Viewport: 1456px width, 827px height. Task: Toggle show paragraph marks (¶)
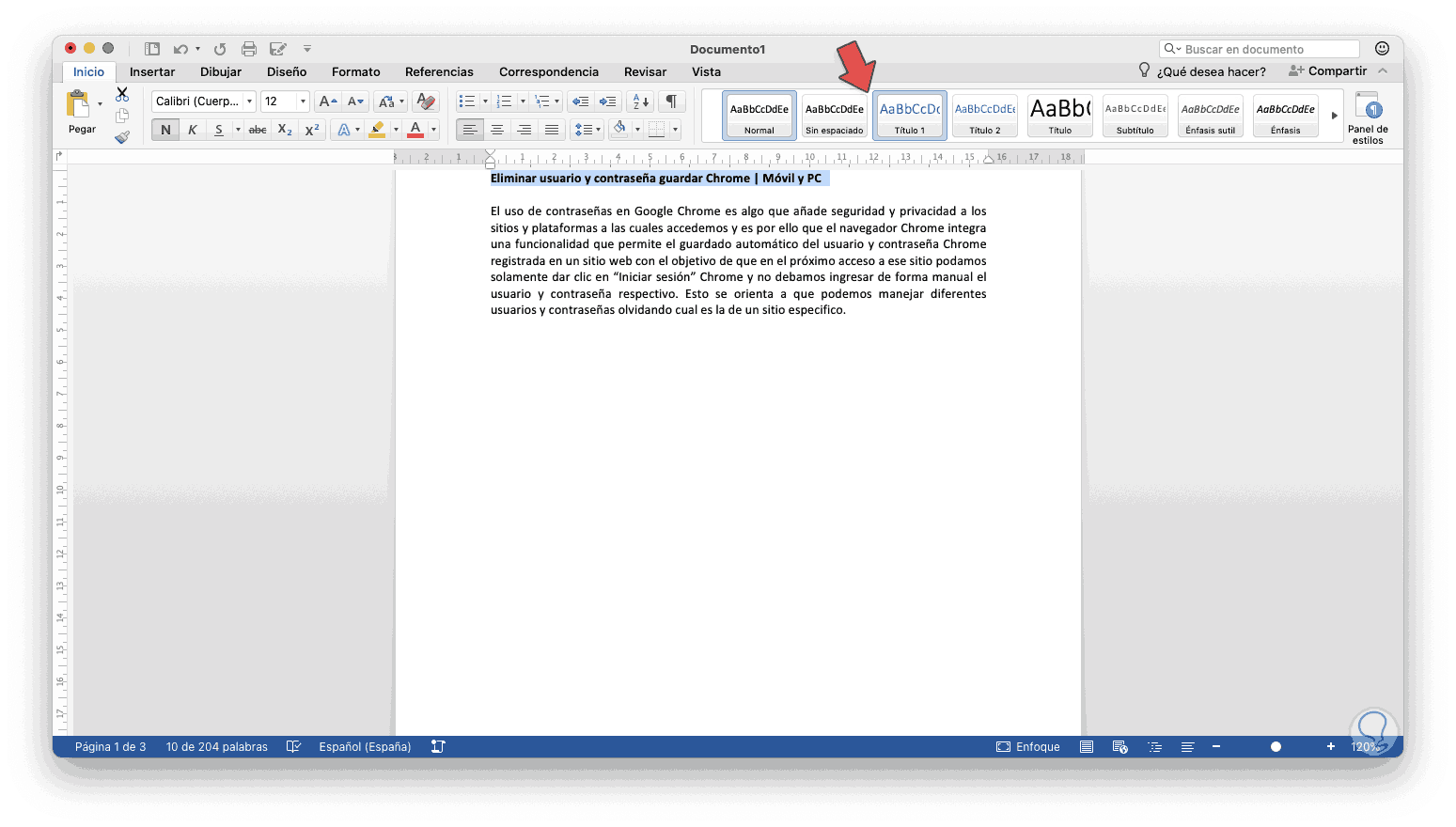[x=671, y=101]
